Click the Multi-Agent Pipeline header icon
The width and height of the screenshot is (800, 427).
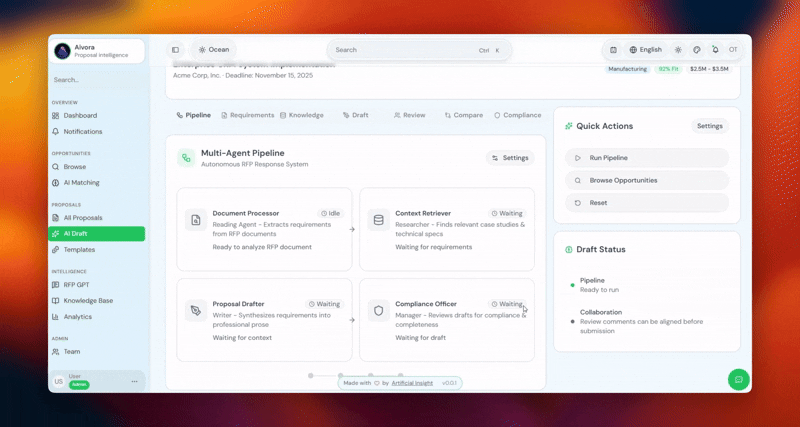point(186,158)
